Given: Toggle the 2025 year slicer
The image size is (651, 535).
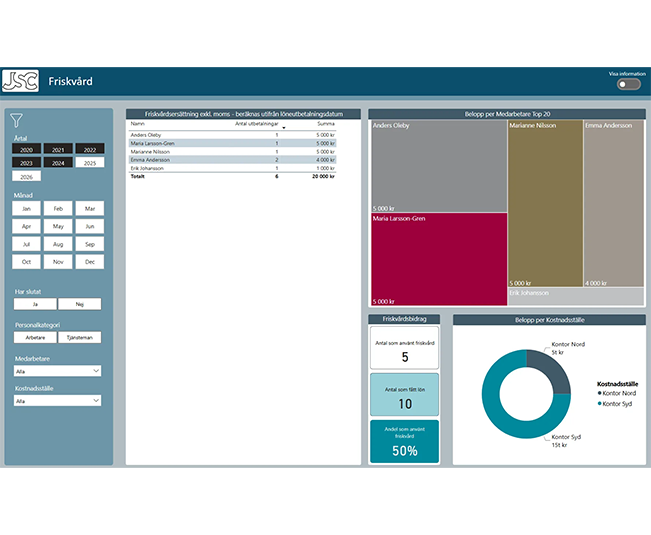Looking at the screenshot, I should tap(90, 163).
